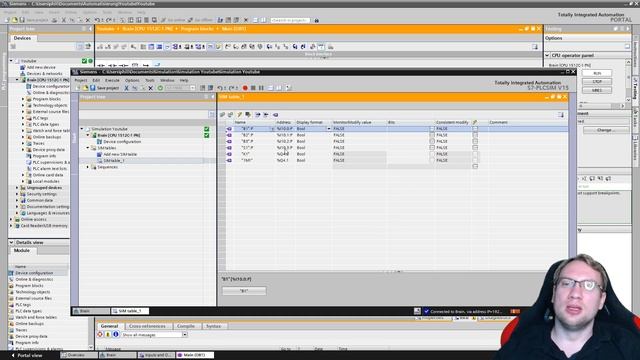
Task: Tick the consistent modify checkbox for "B2".P
Action: pos(475,135)
